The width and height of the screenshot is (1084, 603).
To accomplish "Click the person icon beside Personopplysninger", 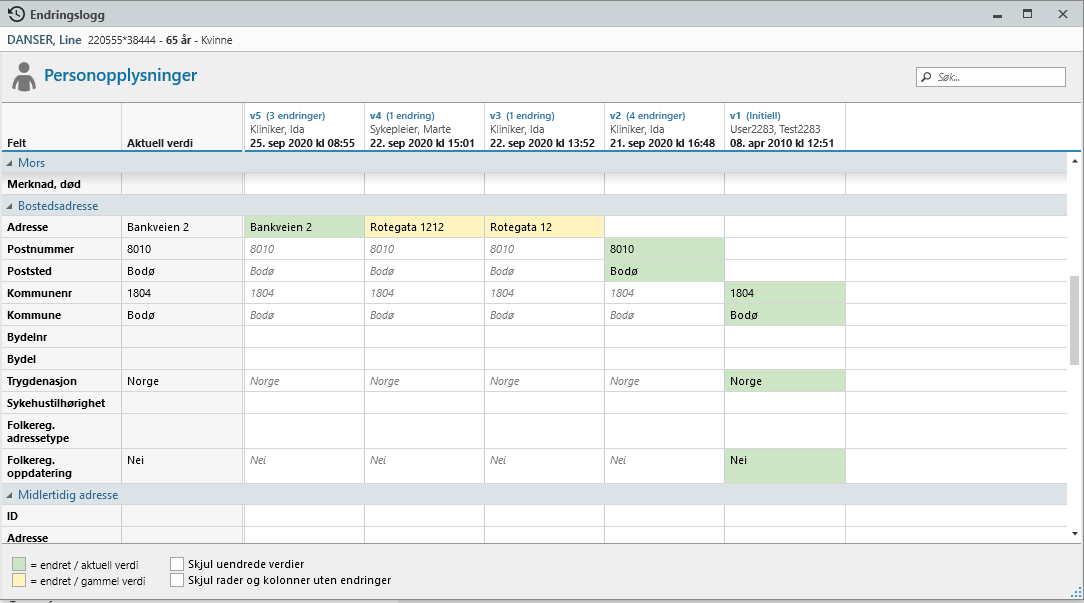I will pyautogui.click(x=24, y=76).
